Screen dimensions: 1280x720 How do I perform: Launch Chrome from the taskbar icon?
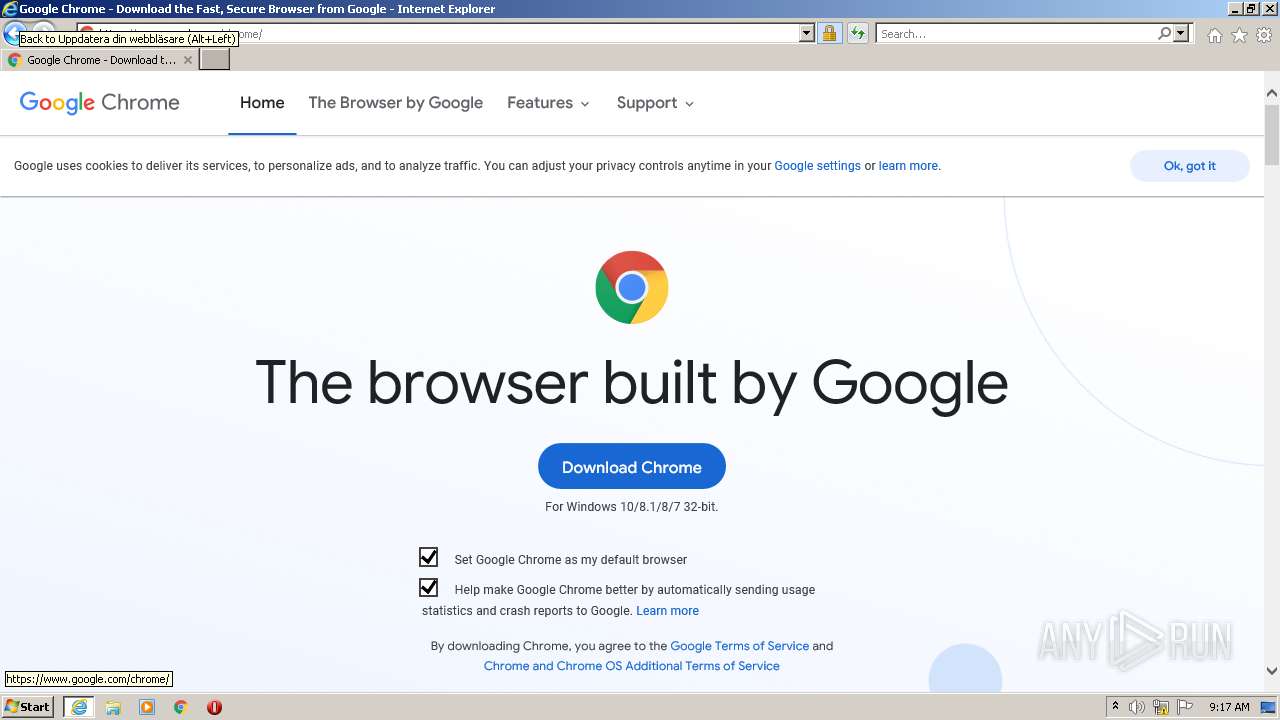coord(181,707)
